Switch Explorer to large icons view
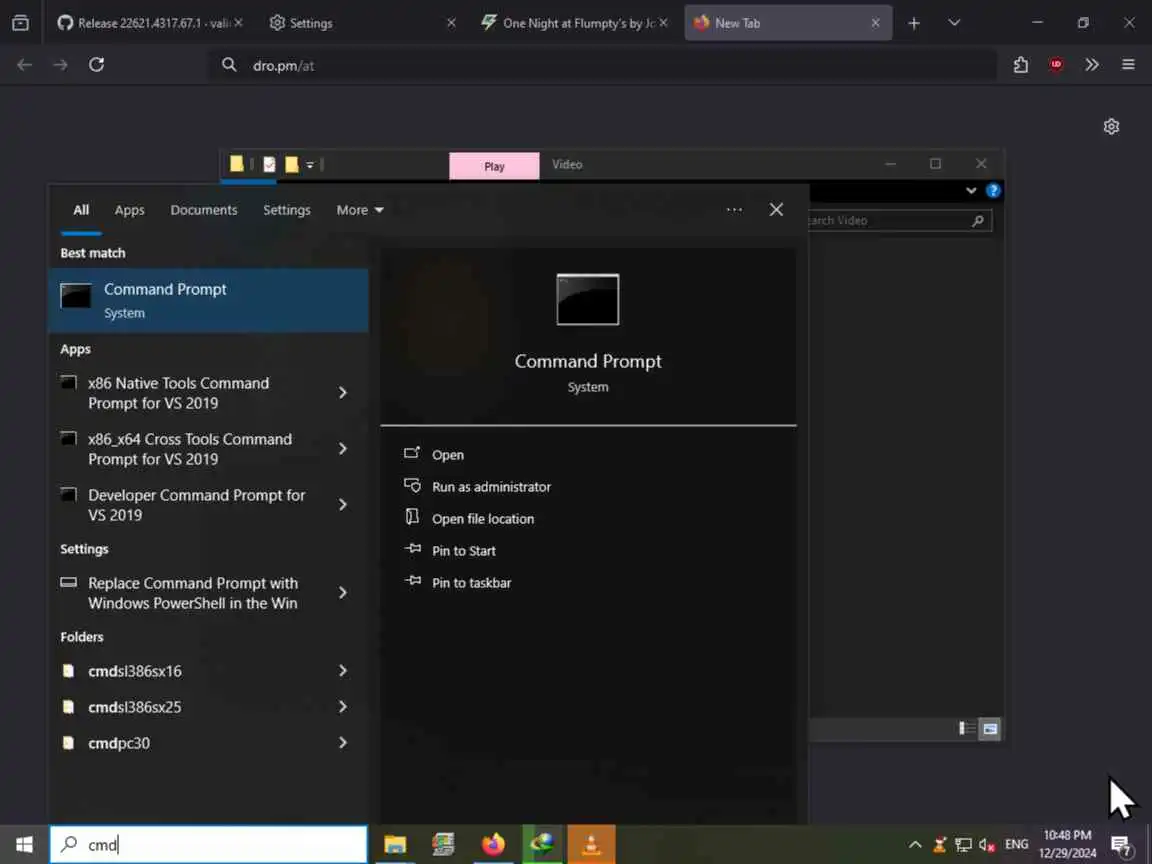Image resolution: width=1152 pixels, height=864 pixels. [x=990, y=728]
